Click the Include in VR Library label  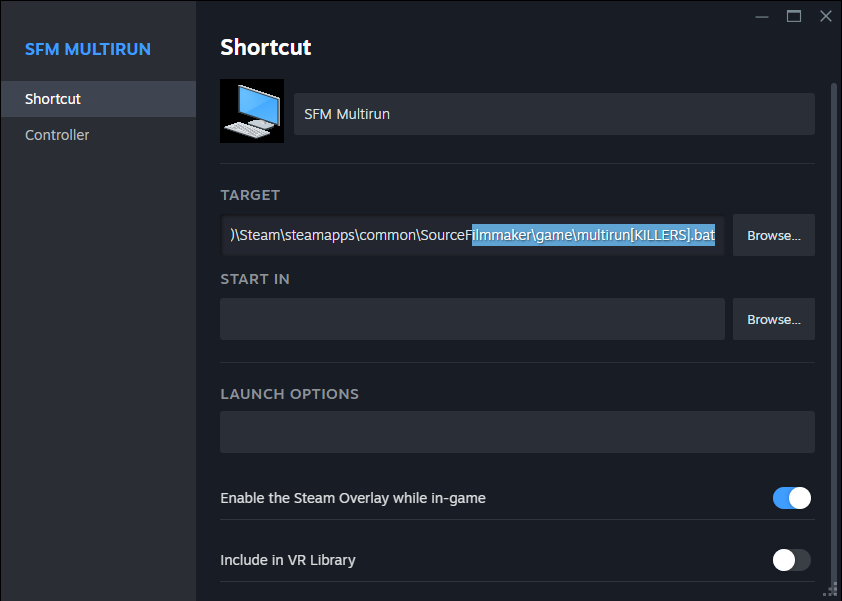(288, 560)
